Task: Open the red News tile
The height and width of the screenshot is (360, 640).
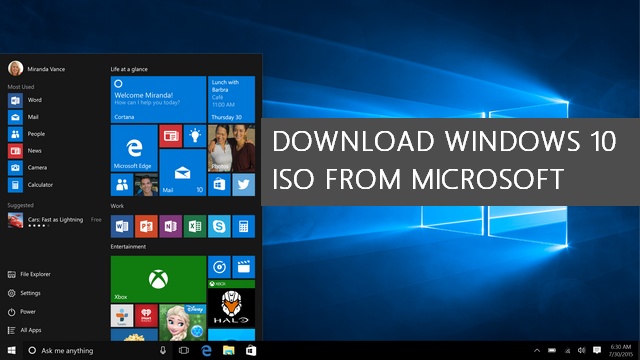Action: [171, 136]
